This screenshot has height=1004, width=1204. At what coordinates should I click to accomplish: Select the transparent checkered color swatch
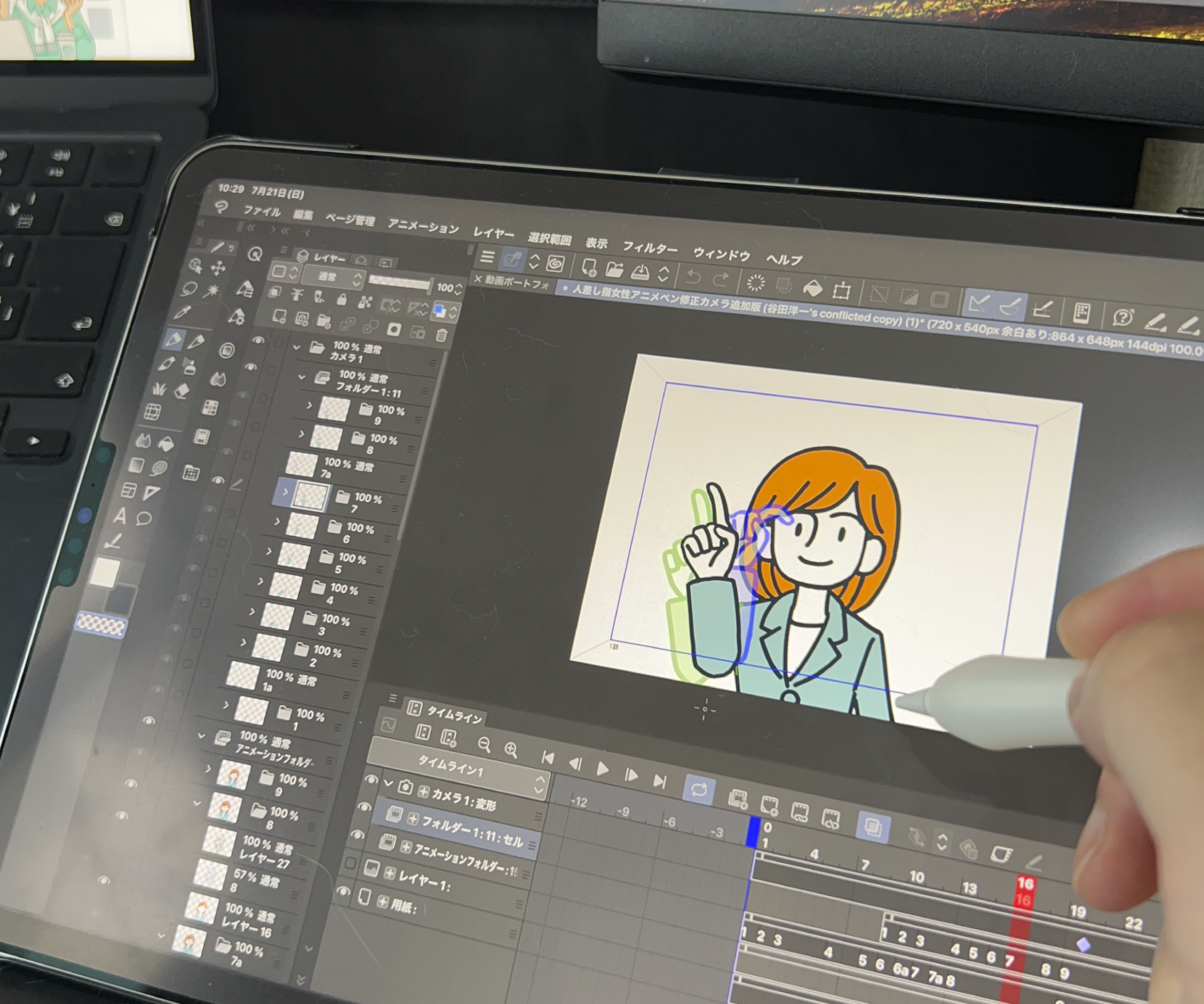tap(101, 626)
